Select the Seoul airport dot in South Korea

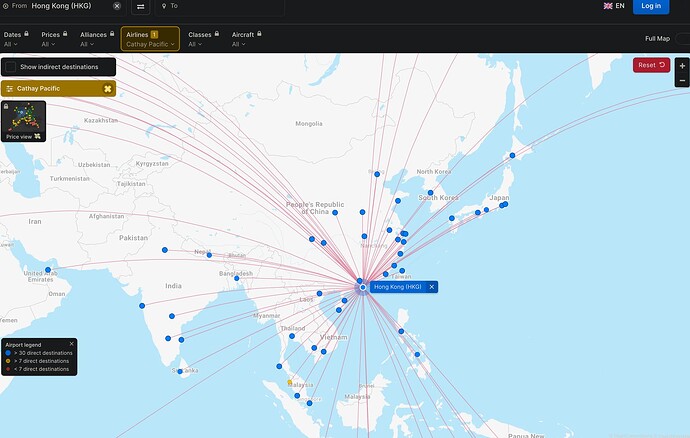tap(430, 193)
